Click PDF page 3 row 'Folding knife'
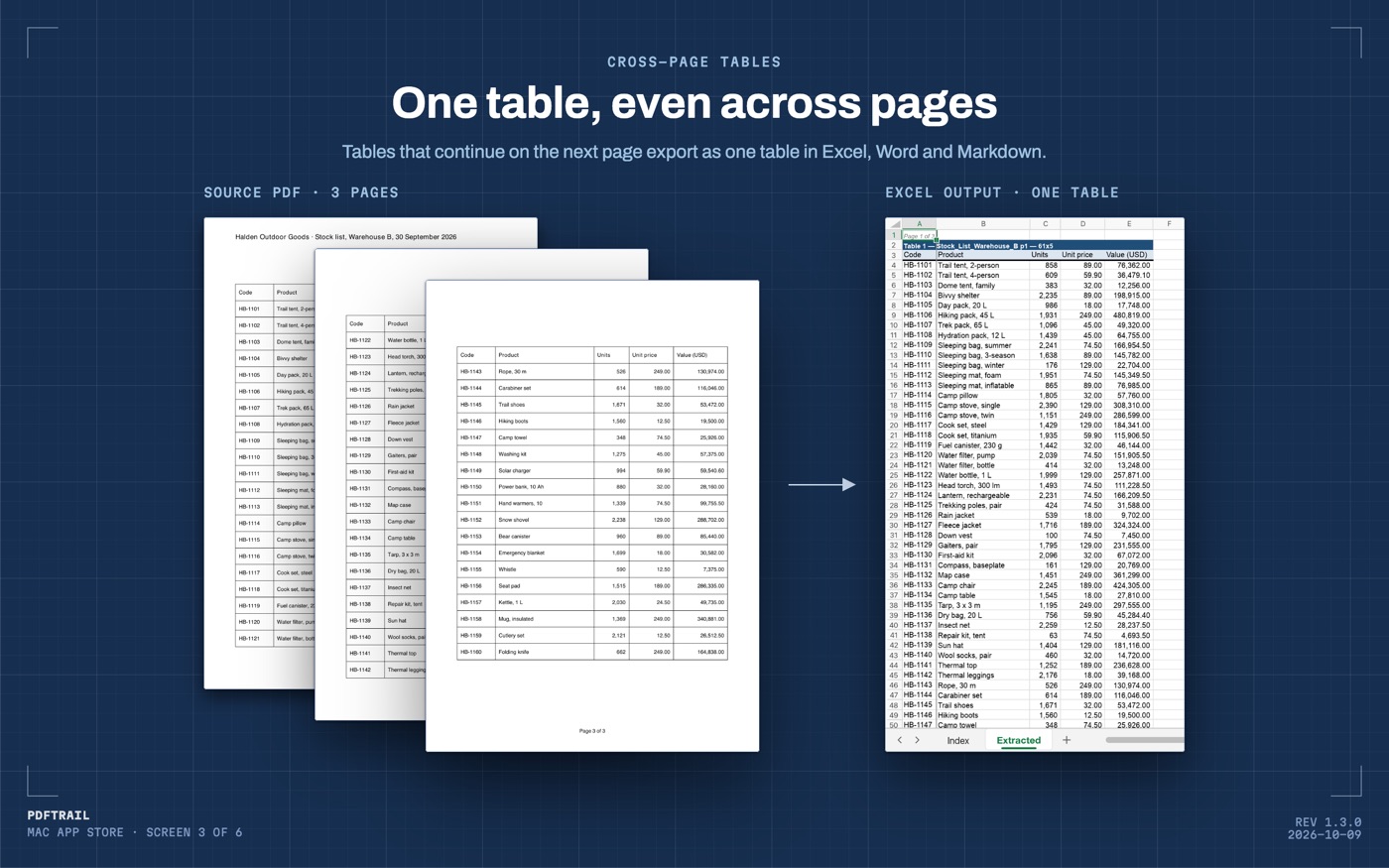1389x868 pixels. point(592,652)
